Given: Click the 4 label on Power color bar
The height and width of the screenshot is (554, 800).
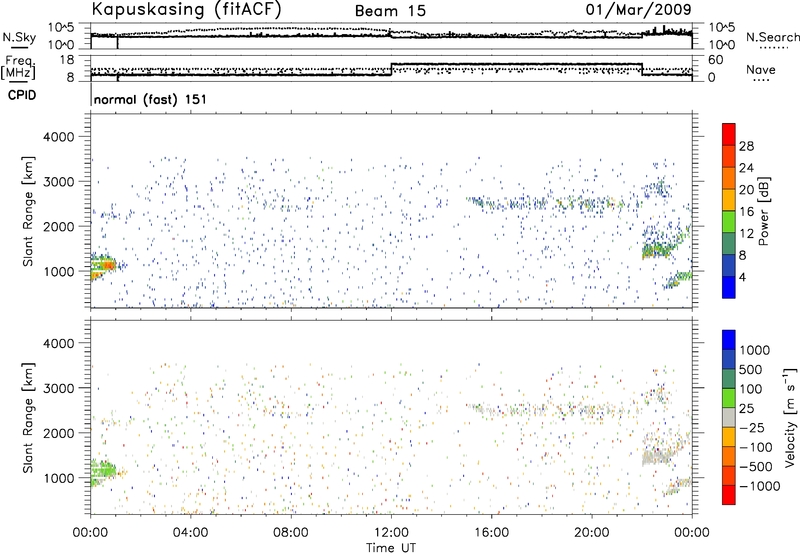Looking at the screenshot, I should pyautogui.click(x=743, y=277).
